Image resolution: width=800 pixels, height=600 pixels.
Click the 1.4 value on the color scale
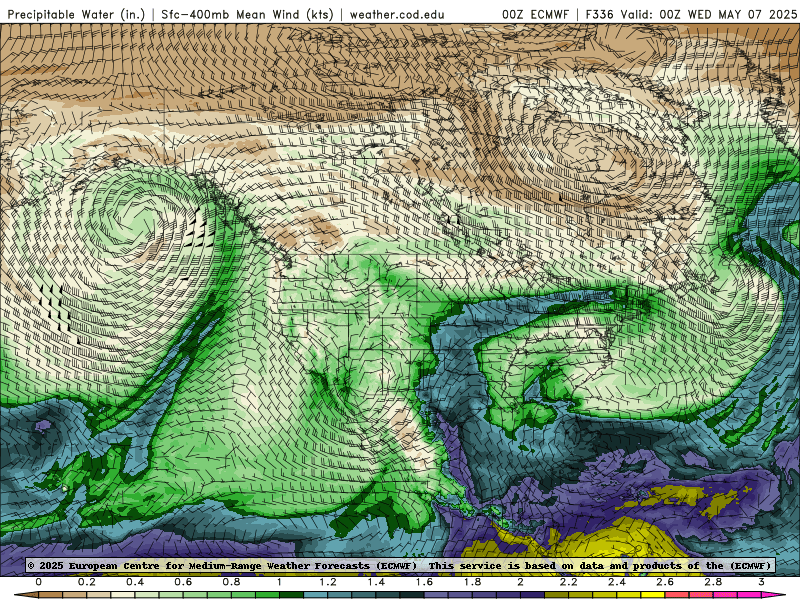point(376,582)
